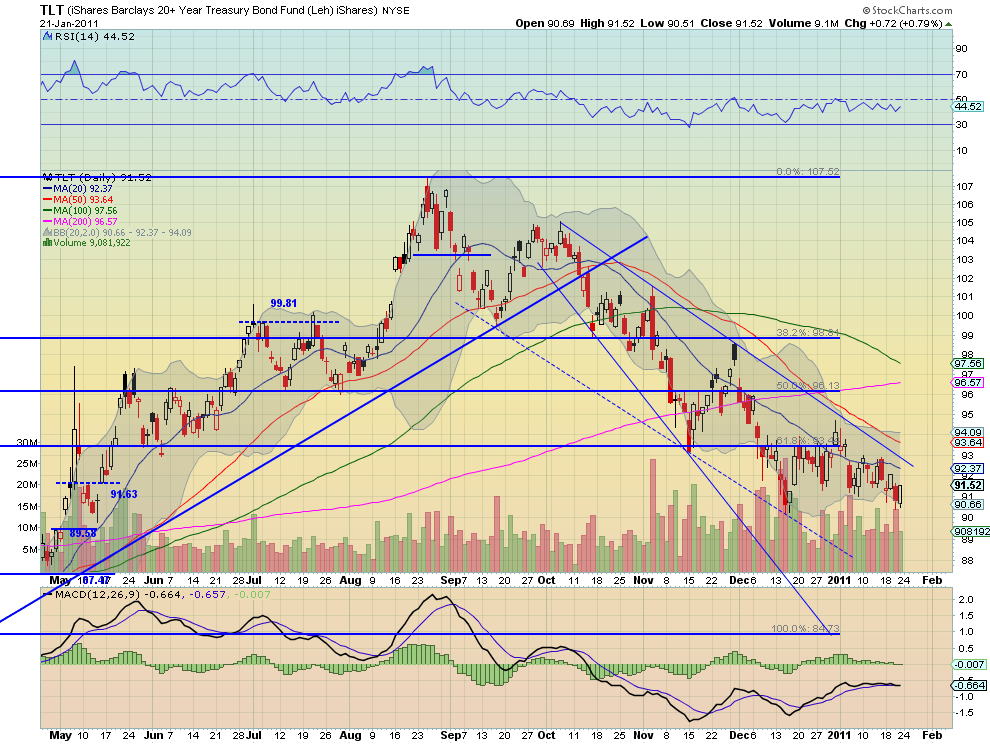Click the red boxed 93.64 axis tag

point(969,442)
